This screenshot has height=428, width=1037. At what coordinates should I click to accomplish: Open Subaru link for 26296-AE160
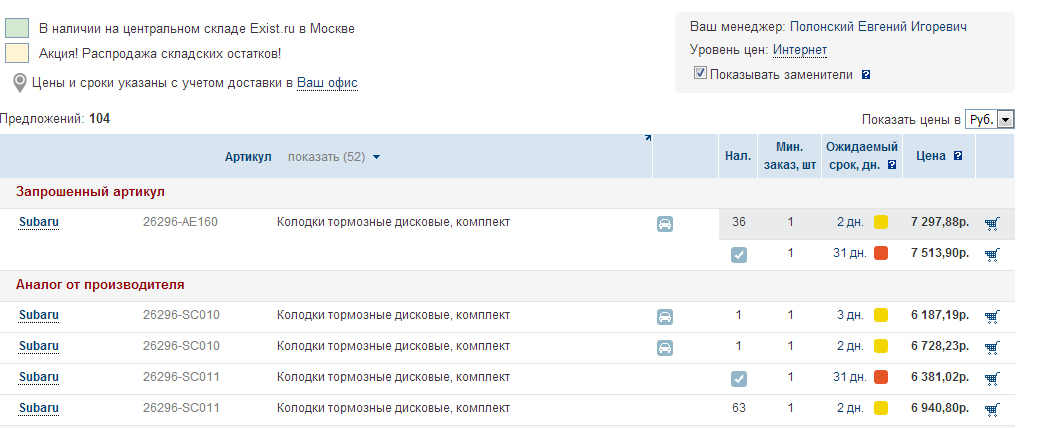(39, 222)
